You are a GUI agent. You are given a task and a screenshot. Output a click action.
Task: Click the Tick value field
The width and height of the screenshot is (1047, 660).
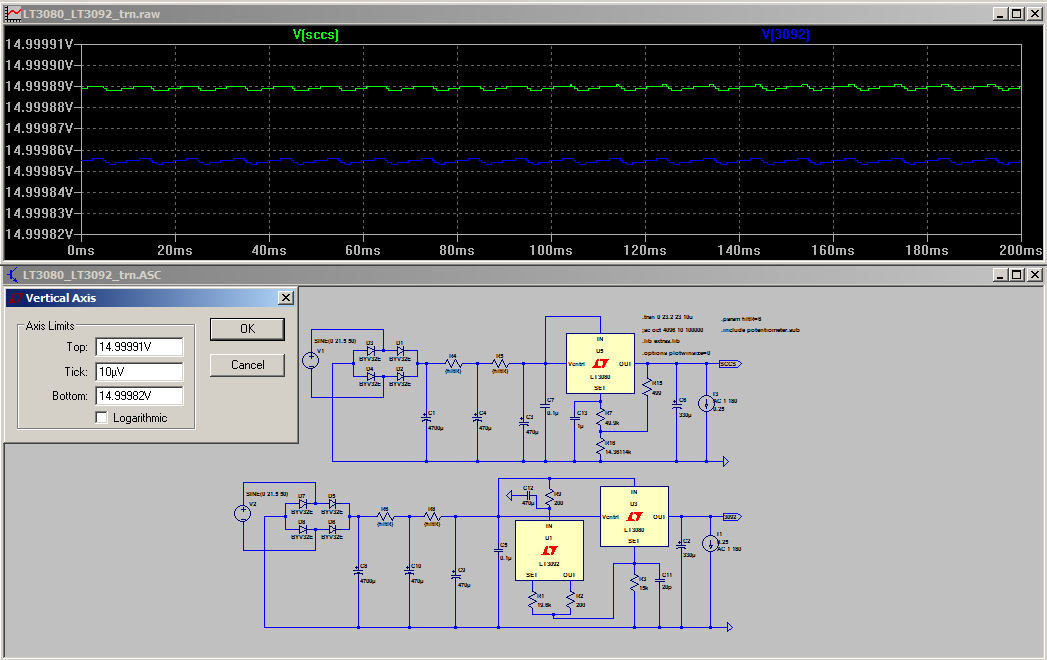pos(139,371)
